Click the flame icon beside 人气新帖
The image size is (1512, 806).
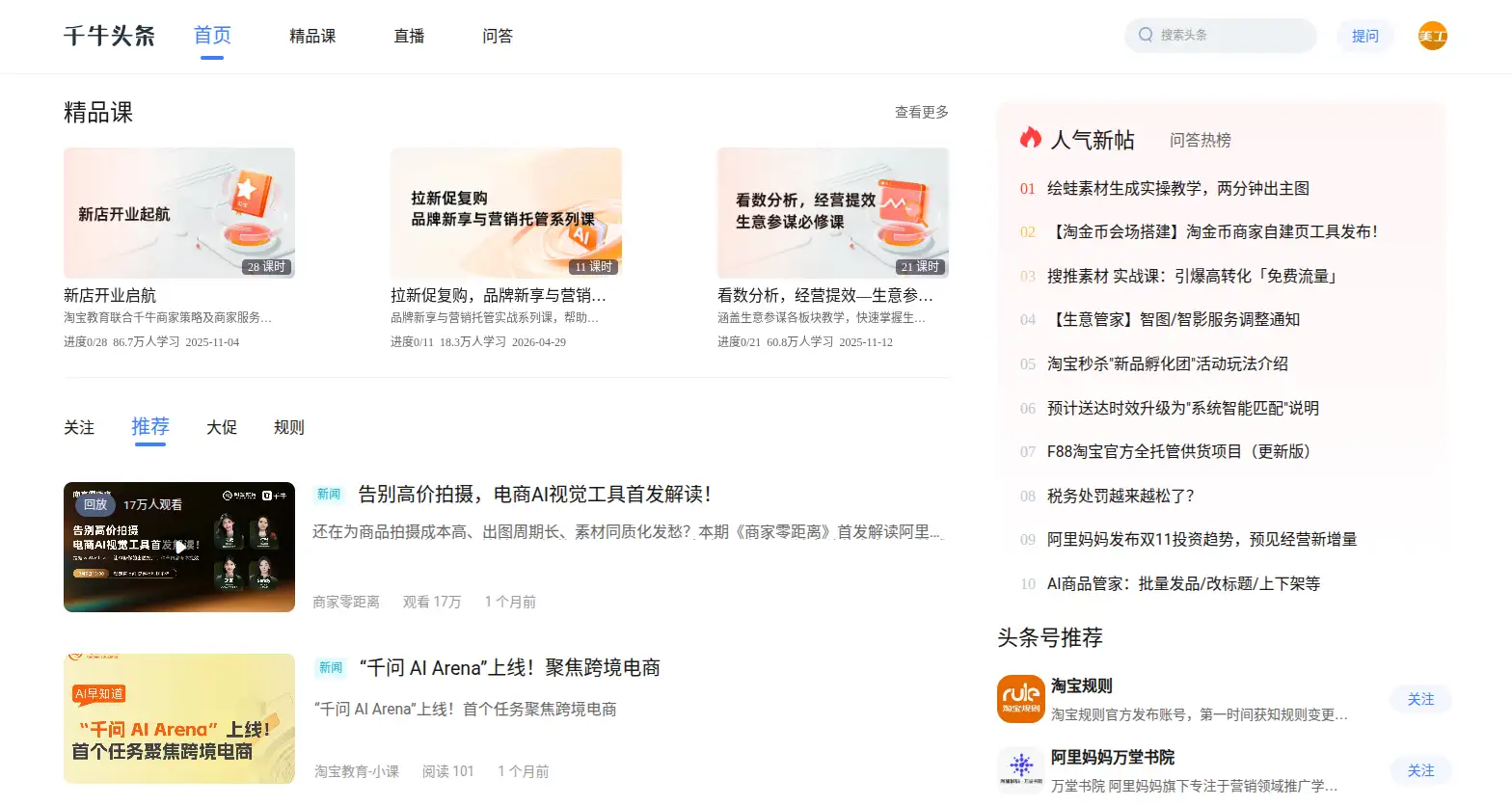pos(1031,138)
